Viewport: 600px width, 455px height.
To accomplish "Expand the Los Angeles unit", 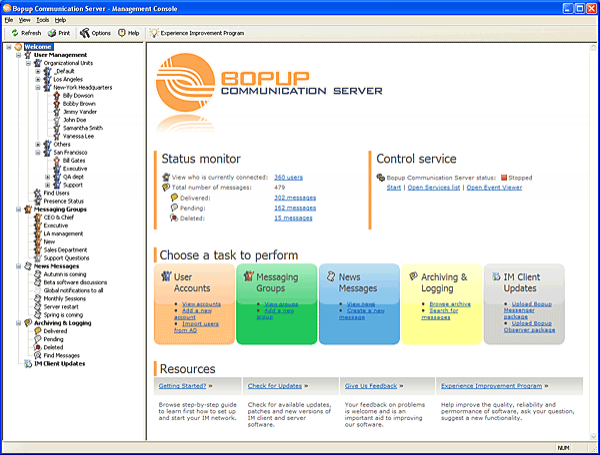I will coord(38,80).
